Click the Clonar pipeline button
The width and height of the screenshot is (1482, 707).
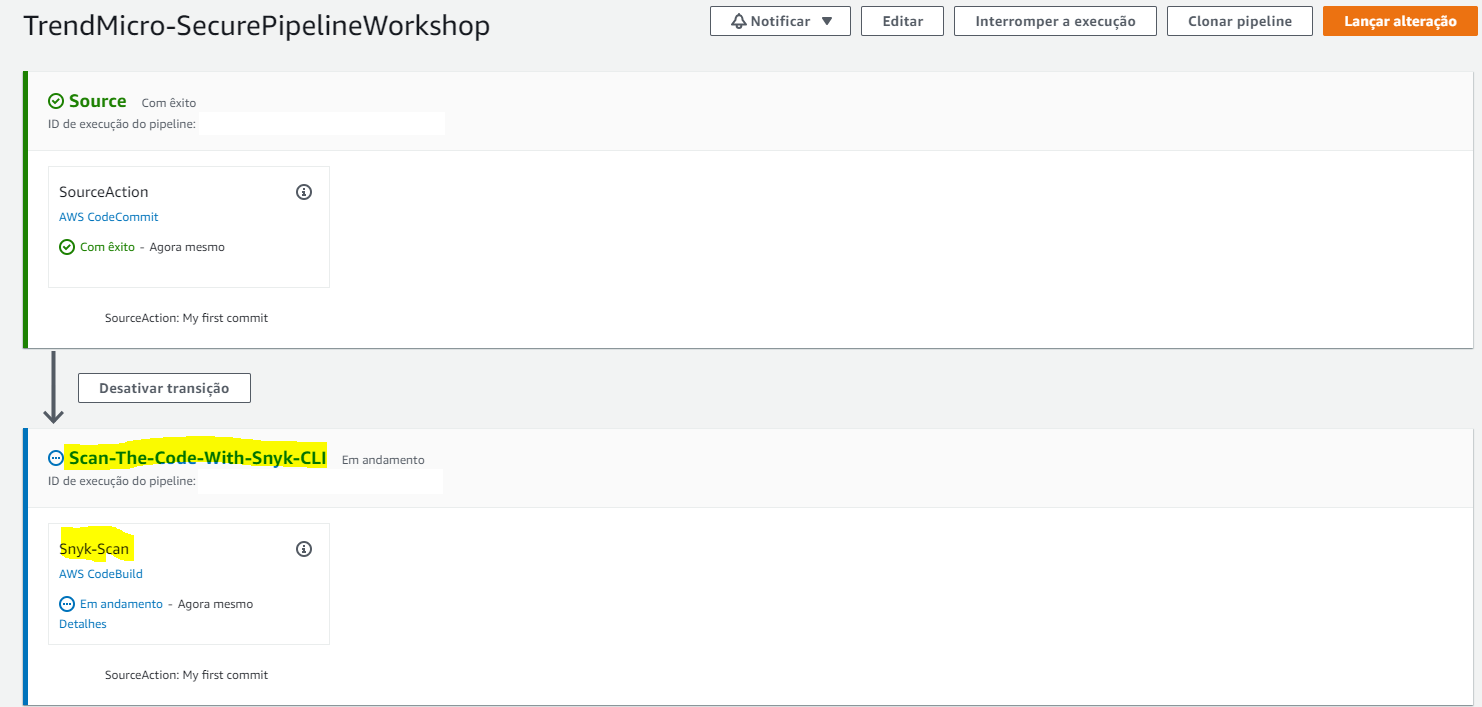(x=1240, y=21)
